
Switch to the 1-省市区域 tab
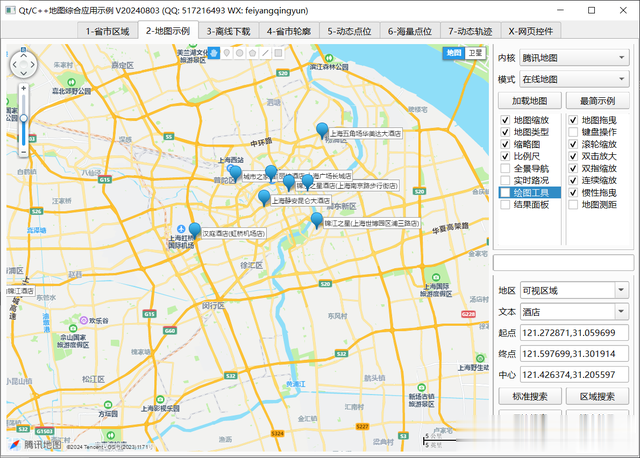pos(107,31)
